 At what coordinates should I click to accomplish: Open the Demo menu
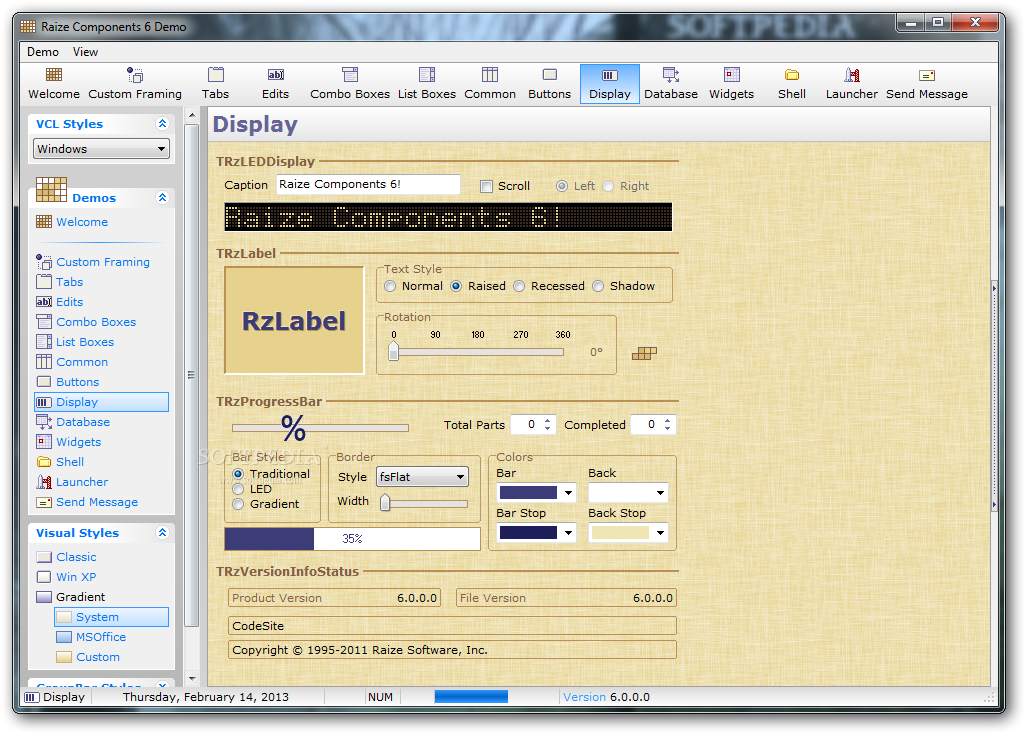pos(43,52)
